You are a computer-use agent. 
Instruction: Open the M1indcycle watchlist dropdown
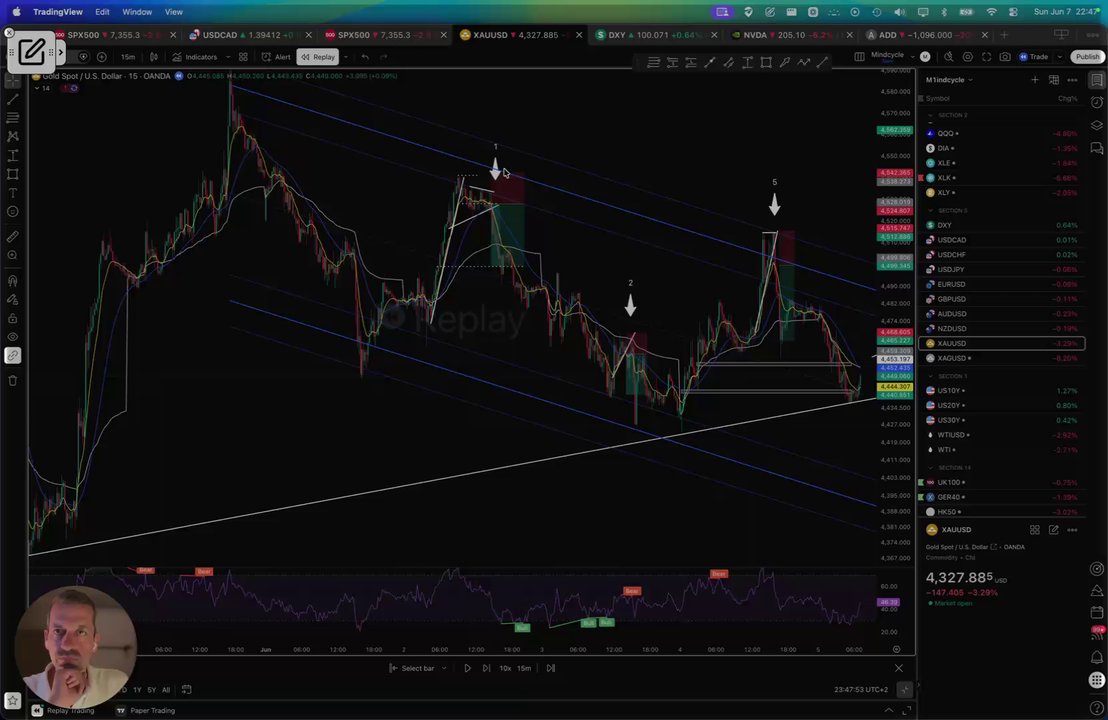tap(949, 80)
